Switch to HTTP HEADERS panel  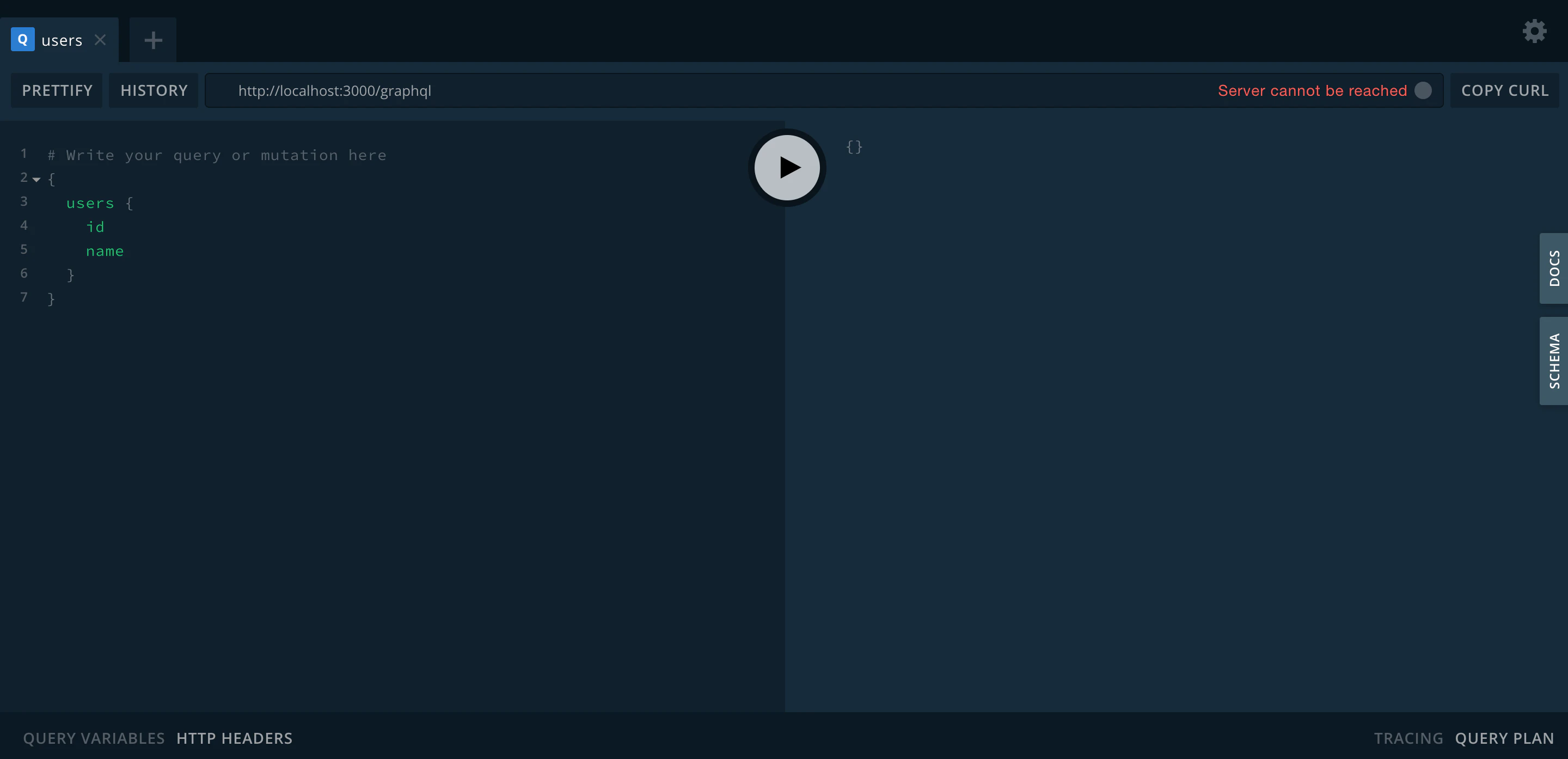[234, 738]
